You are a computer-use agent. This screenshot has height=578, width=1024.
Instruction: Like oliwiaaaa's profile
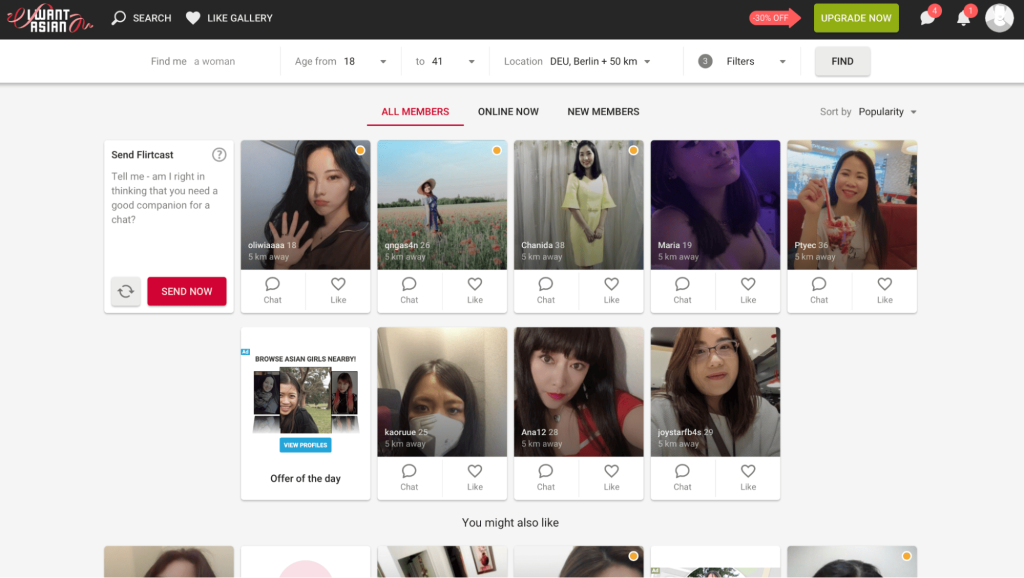tap(338, 291)
